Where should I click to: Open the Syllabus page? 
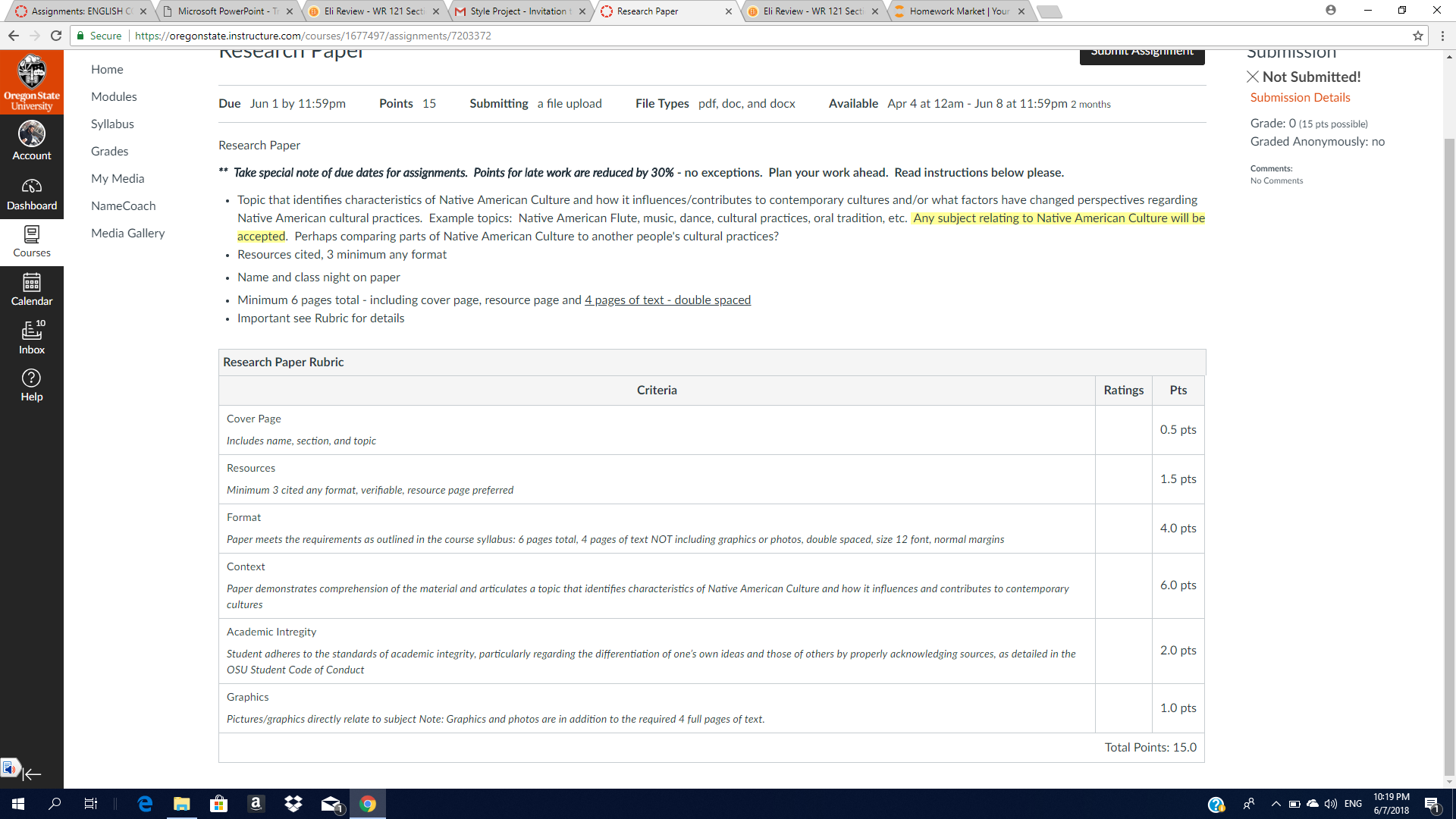pos(112,124)
